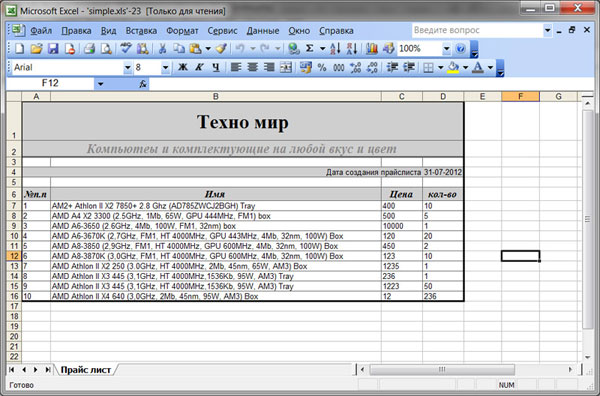The width and height of the screenshot is (600, 396).
Task: Launch the Chart Wizard icon
Action: click(372, 49)
